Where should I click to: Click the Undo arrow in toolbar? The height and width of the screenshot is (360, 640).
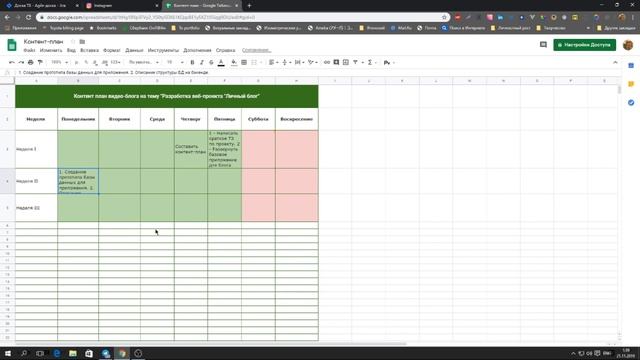pyautogui.click(x=11, y=62)
